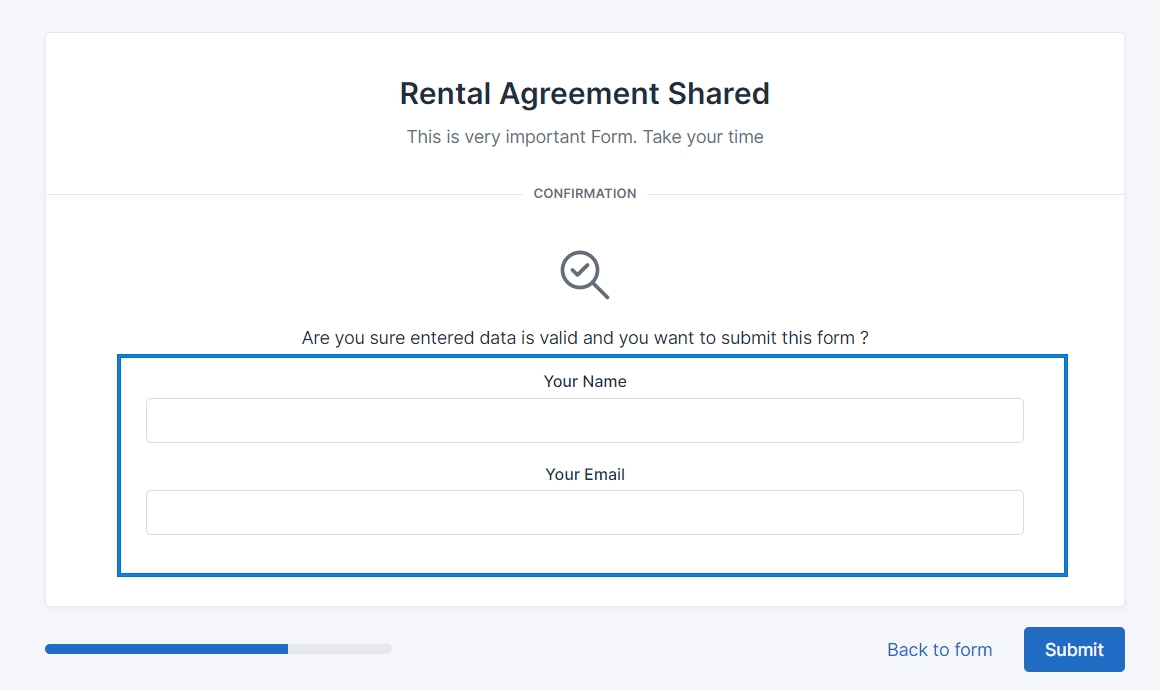The width and height of the screenshot is (1160, 690).
Task: Focus the Your Email input field
Action: pos(584,512)
